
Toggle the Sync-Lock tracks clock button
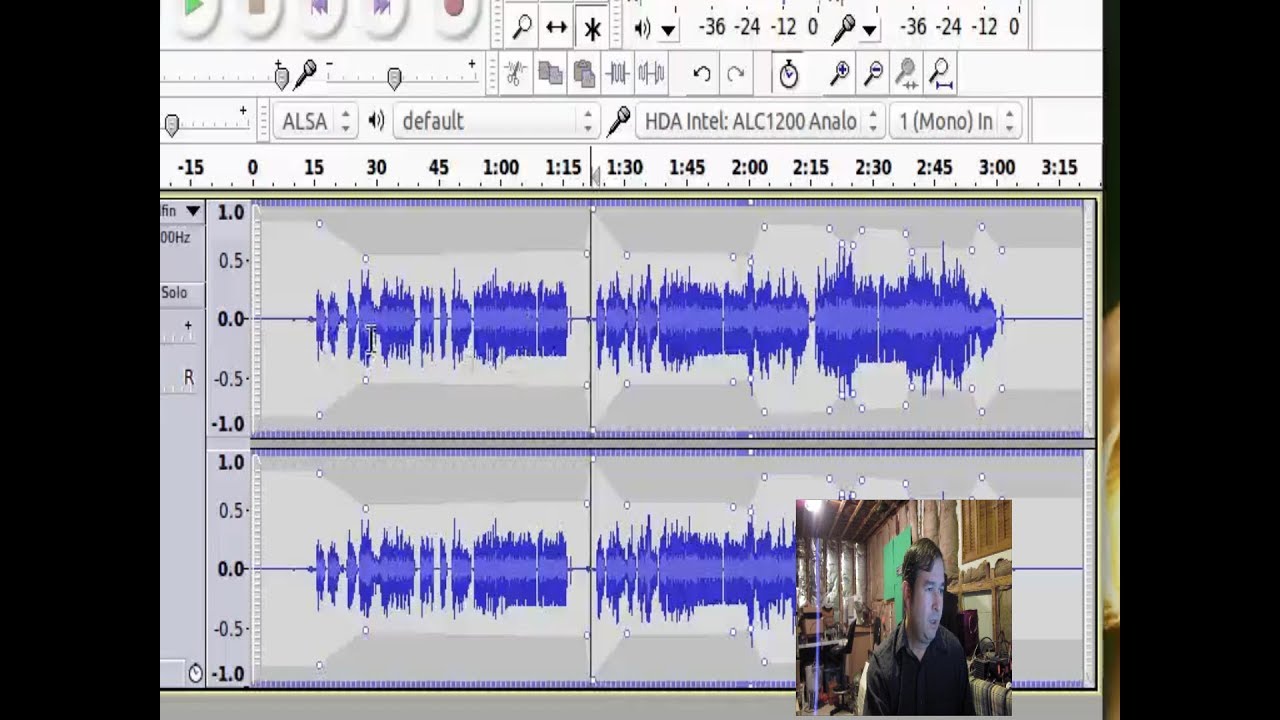click(x=789, y=73)
